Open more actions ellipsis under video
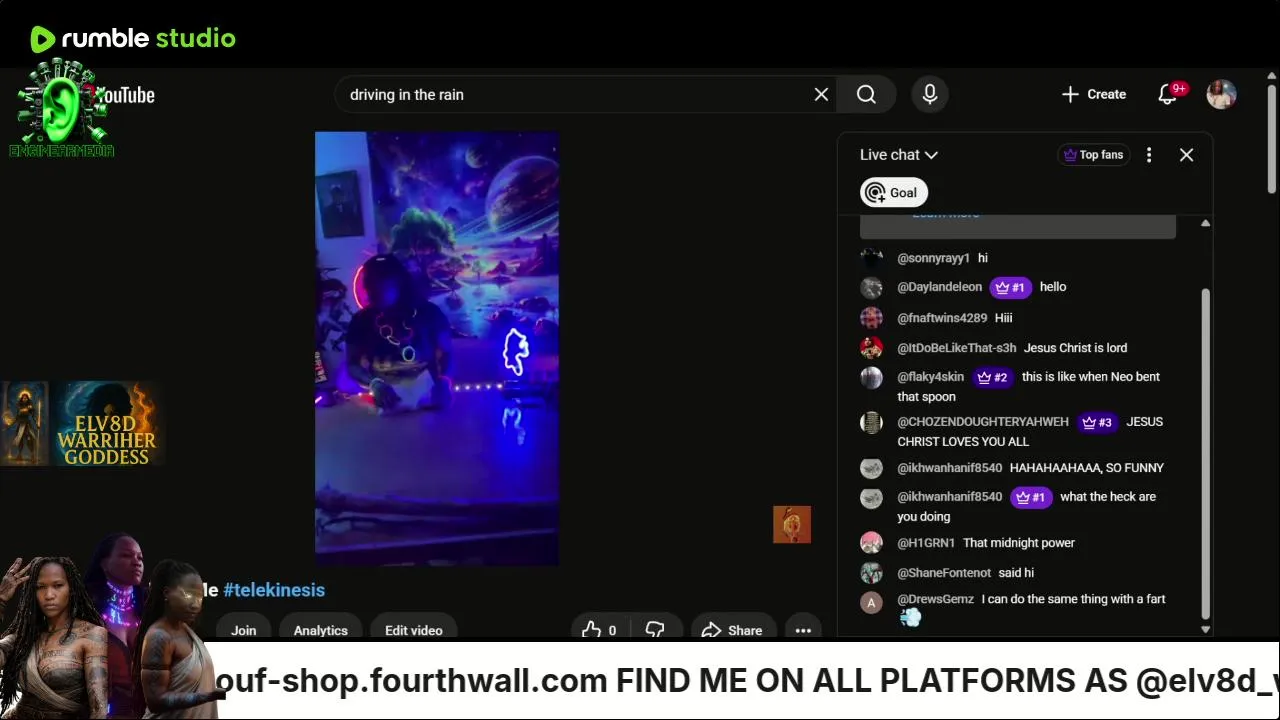1280x720 pixels. (x=803, y=630)
